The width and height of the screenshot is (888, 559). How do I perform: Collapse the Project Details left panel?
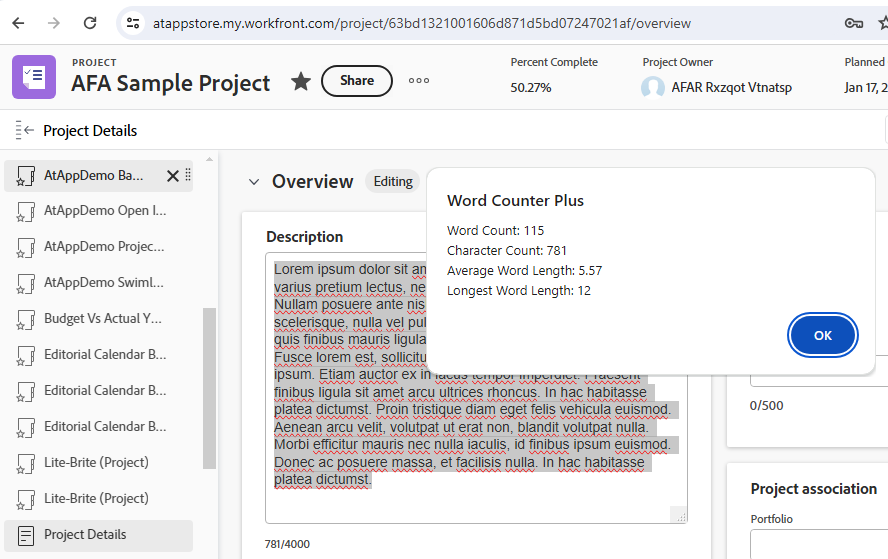pyautogui.click(x=25, y=131)
